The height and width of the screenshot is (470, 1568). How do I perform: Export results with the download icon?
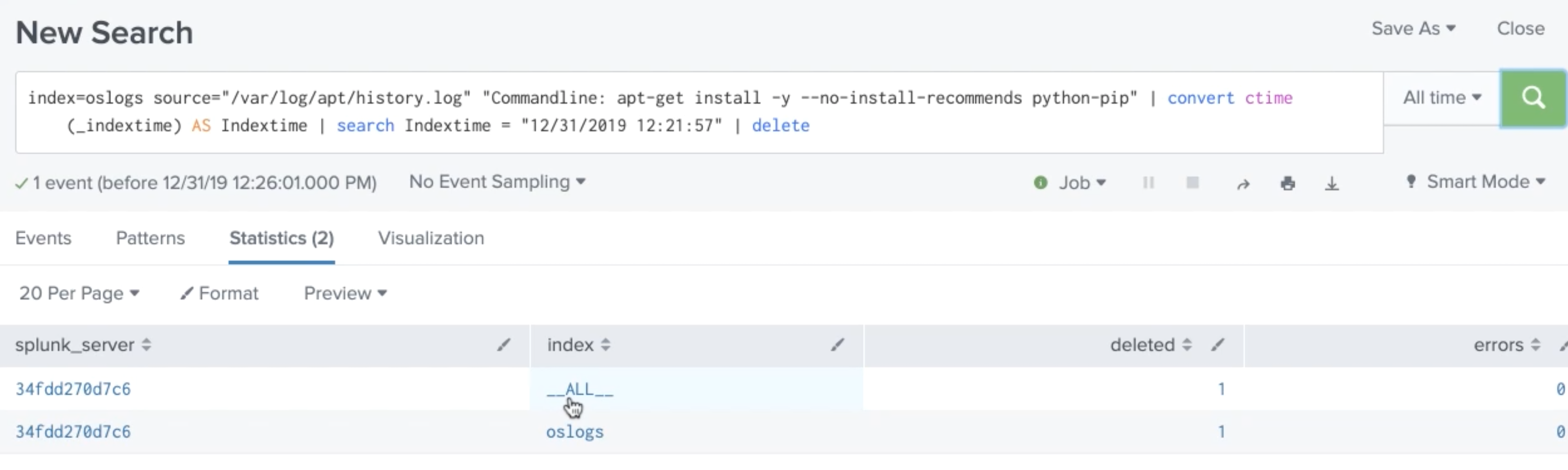point(1332,183)
